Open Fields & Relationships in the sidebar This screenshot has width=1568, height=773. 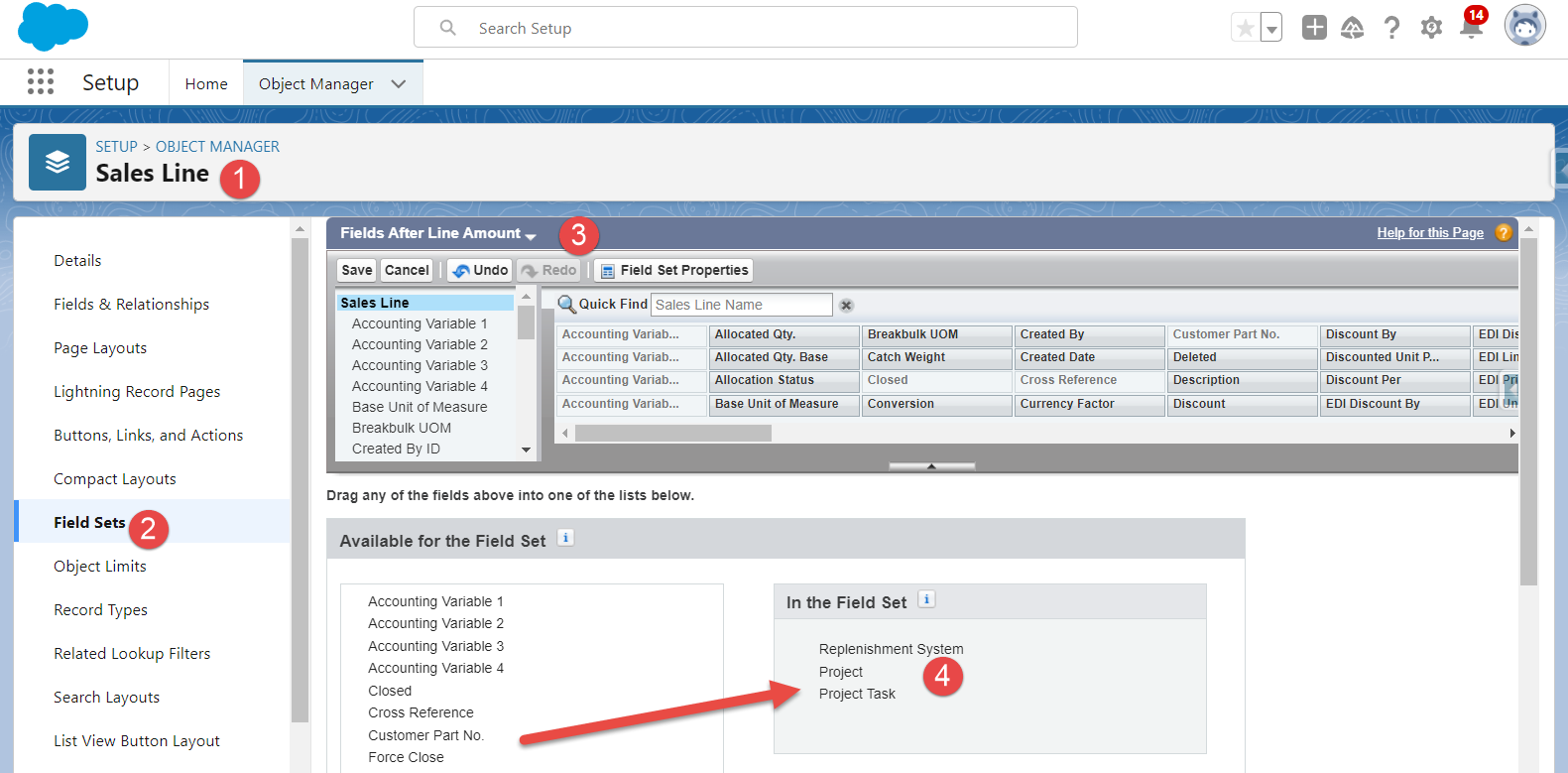[x=132, y=305]
